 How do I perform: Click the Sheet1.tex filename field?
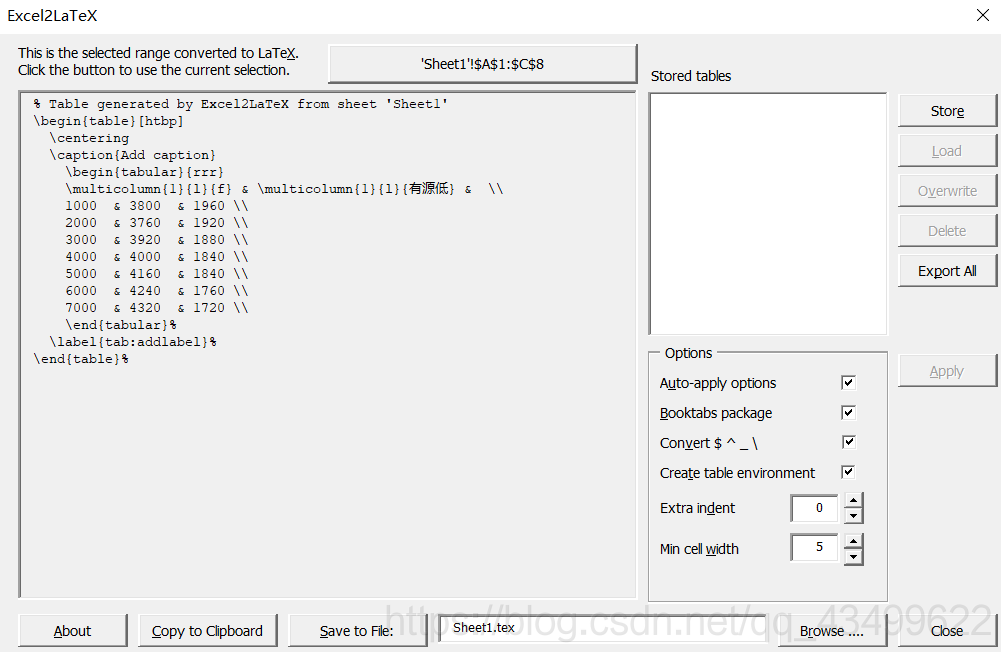(x=603, y=628)
